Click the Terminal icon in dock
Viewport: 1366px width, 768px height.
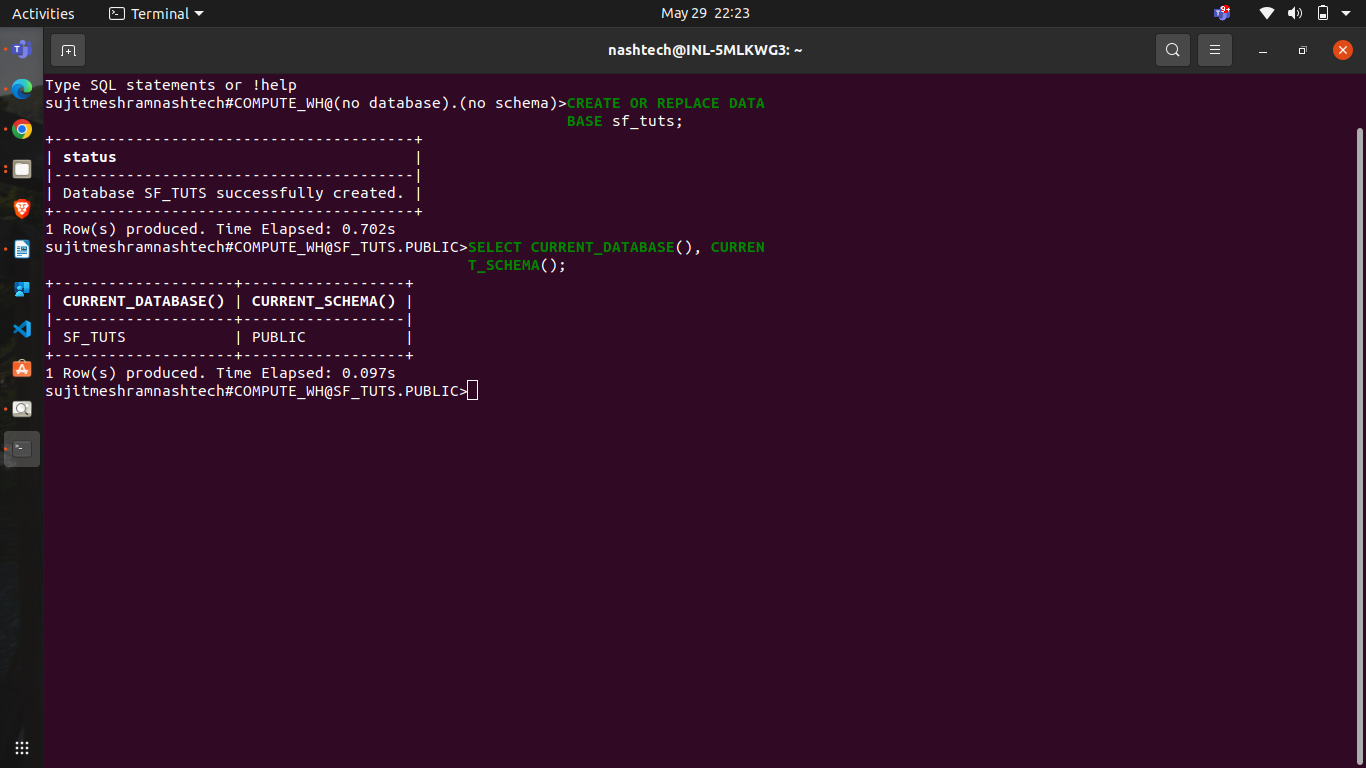tap(22, 449)
